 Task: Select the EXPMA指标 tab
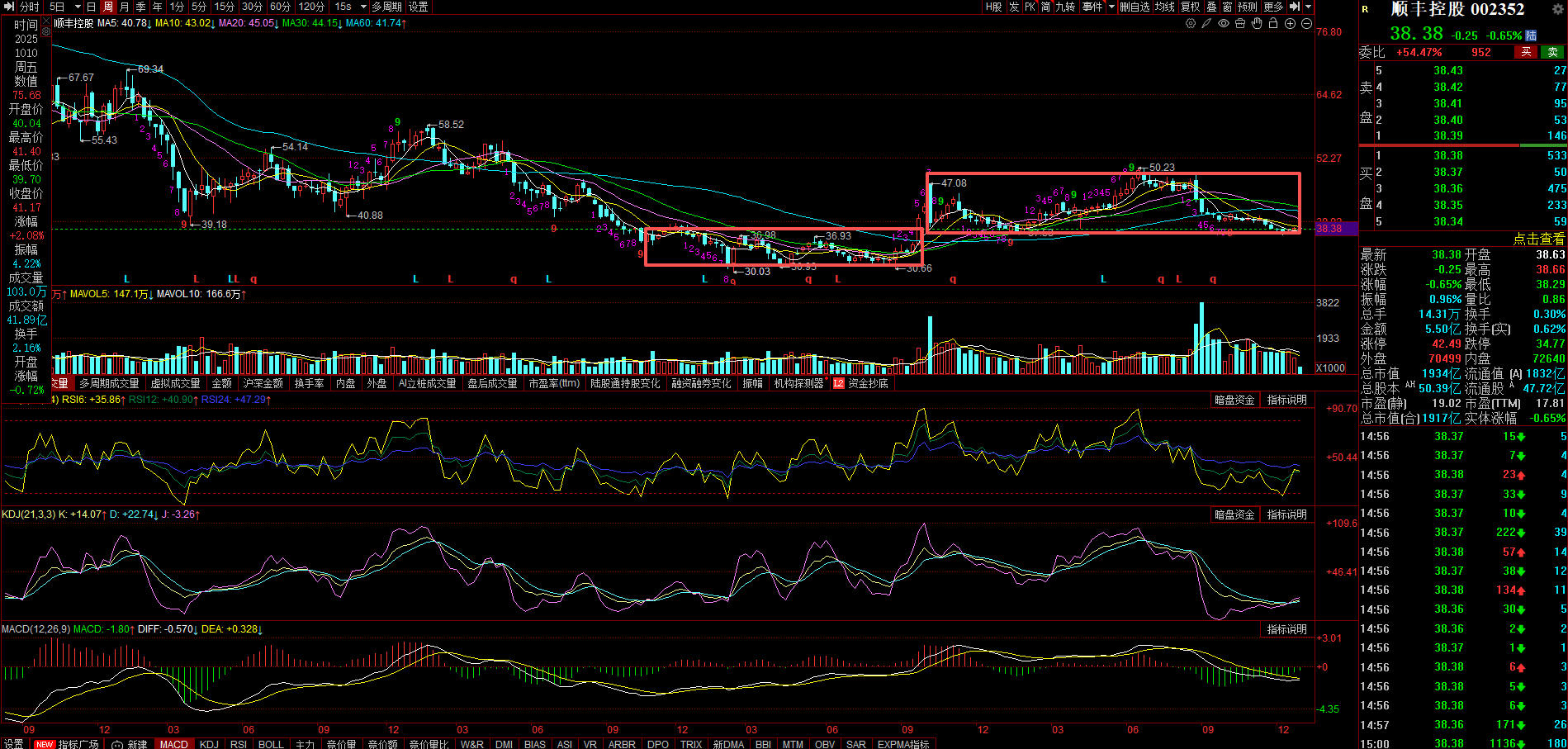coord(903,744)
